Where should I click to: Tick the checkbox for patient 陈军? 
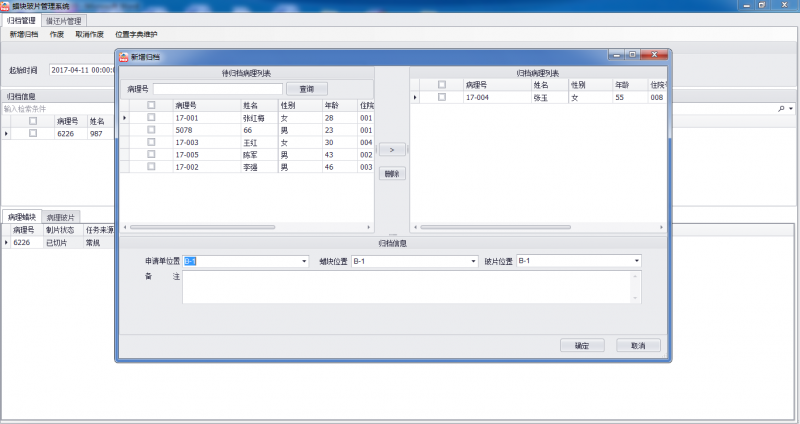pos(151,155)
